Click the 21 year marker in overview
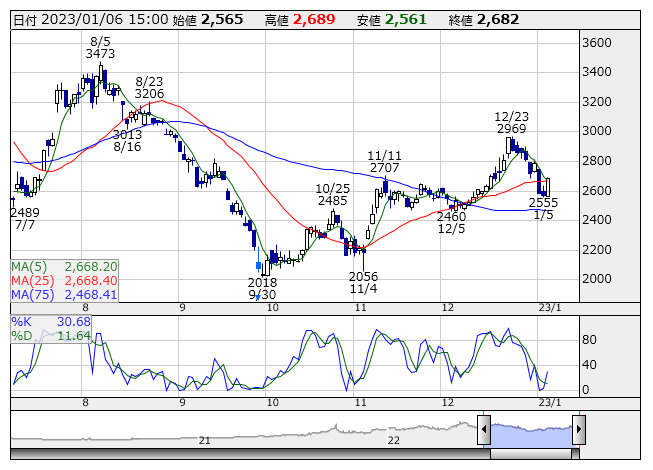This screenshot has height=470, width=653. point(204,440)
